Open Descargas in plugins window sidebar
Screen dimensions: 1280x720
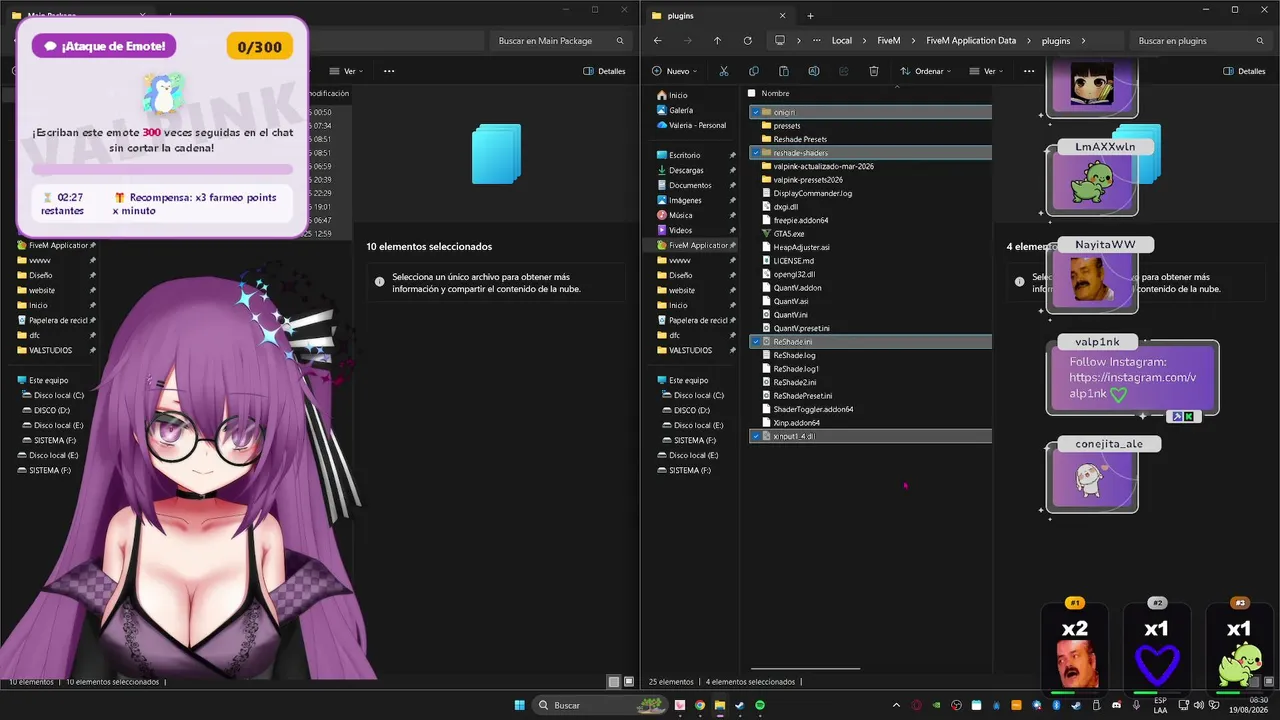coord(686,170)
